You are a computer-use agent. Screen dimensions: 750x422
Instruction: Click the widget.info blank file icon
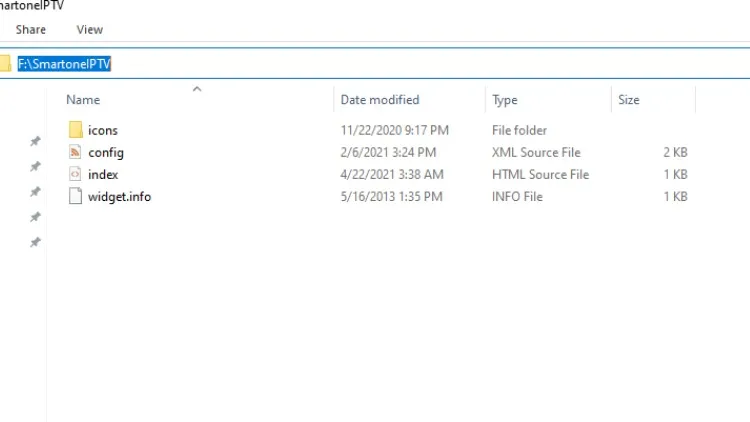click(x=76, y=196)
